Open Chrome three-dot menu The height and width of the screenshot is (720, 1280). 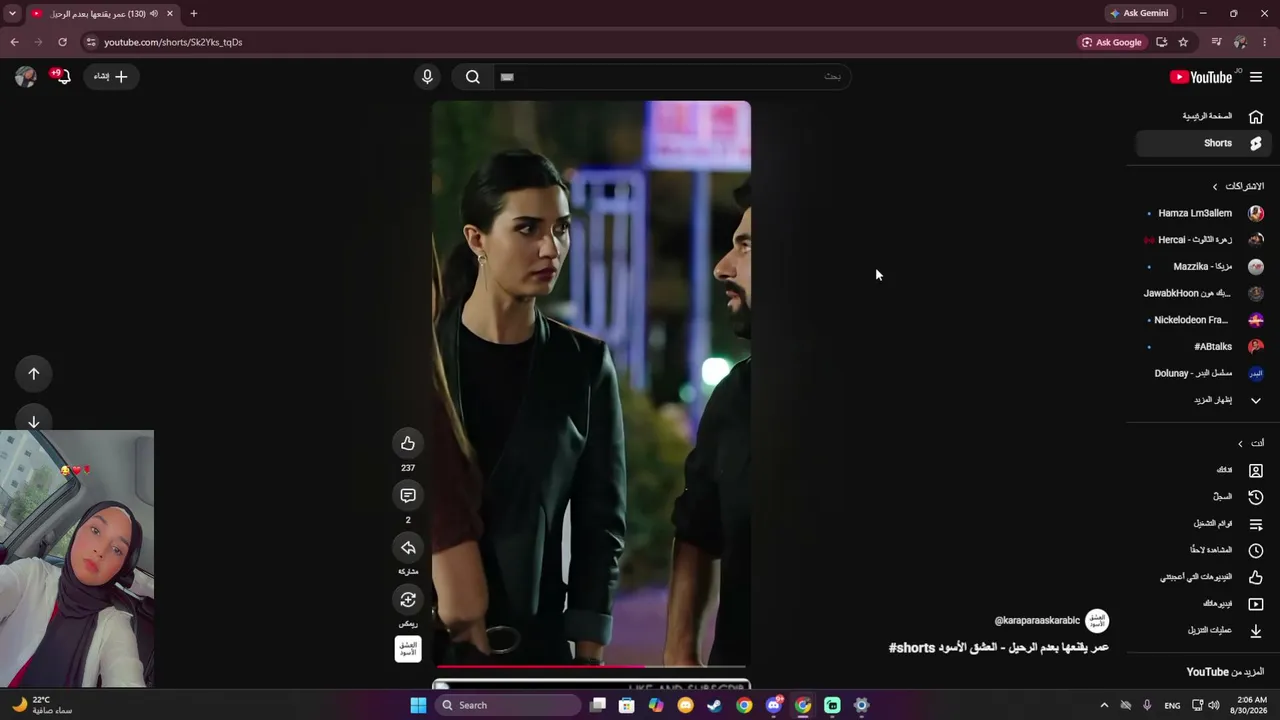point(1265,42)
